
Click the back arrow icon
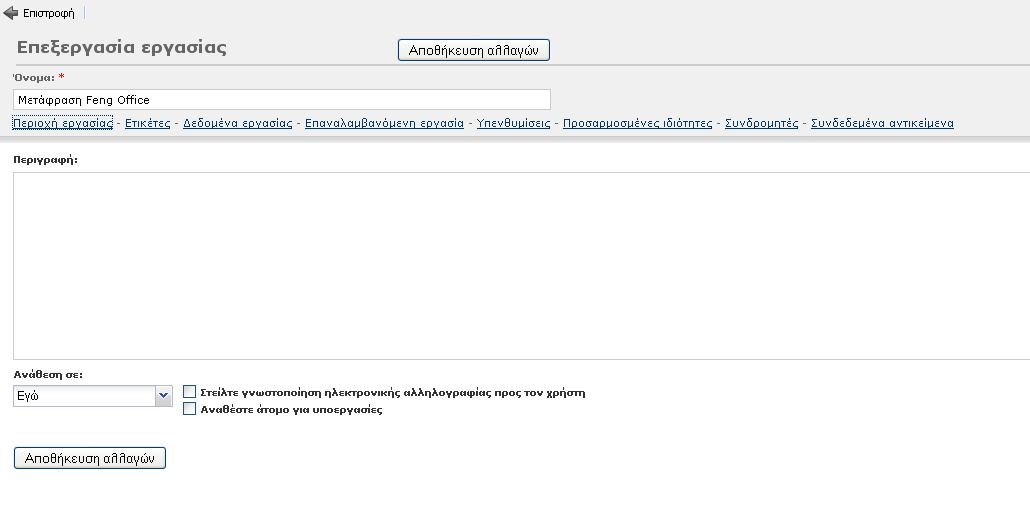click(11, 14)
